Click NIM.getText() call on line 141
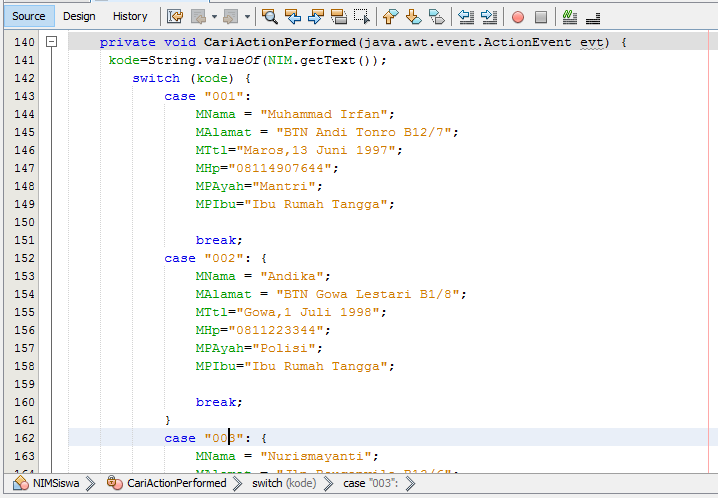 point(319,60)
